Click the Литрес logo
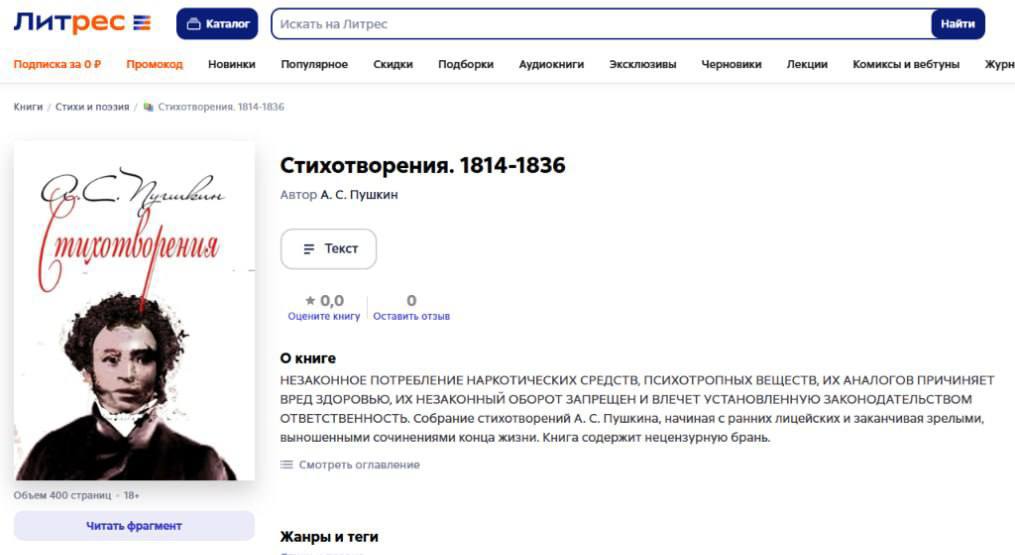 tap(82, 23)
